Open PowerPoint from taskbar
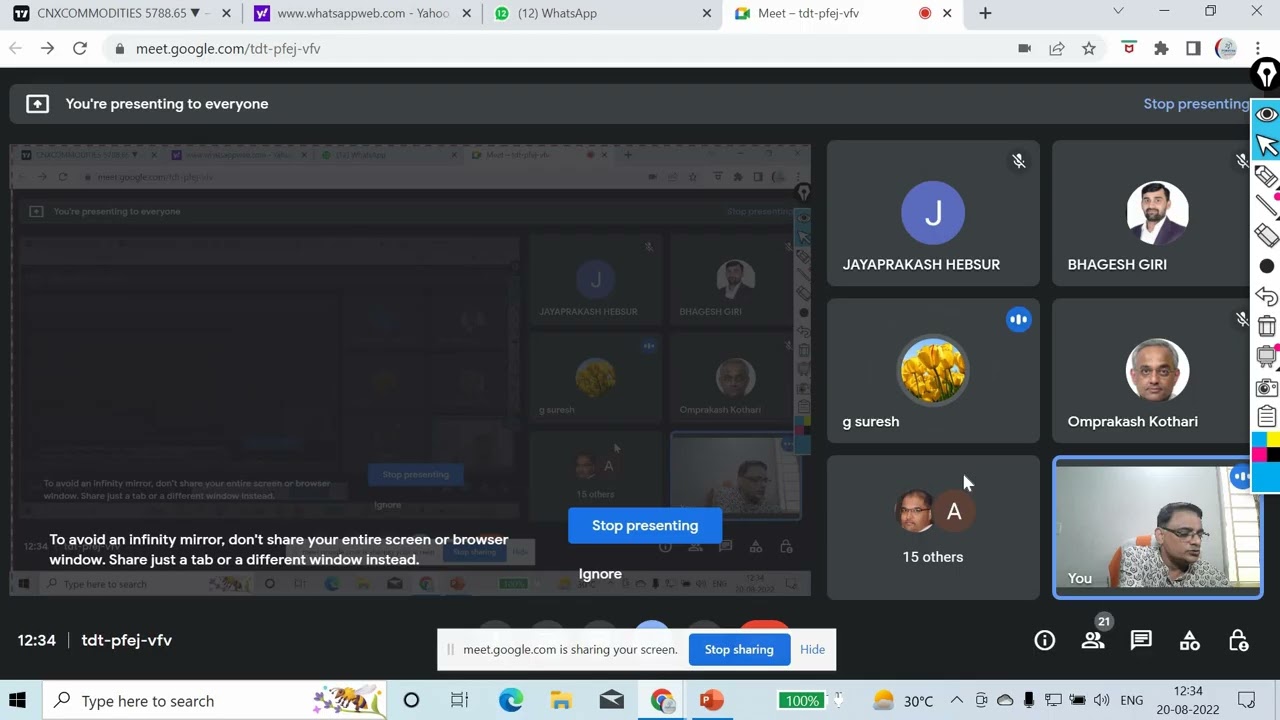The height and width of the screenshot is (720, 1280). point(711,701)
